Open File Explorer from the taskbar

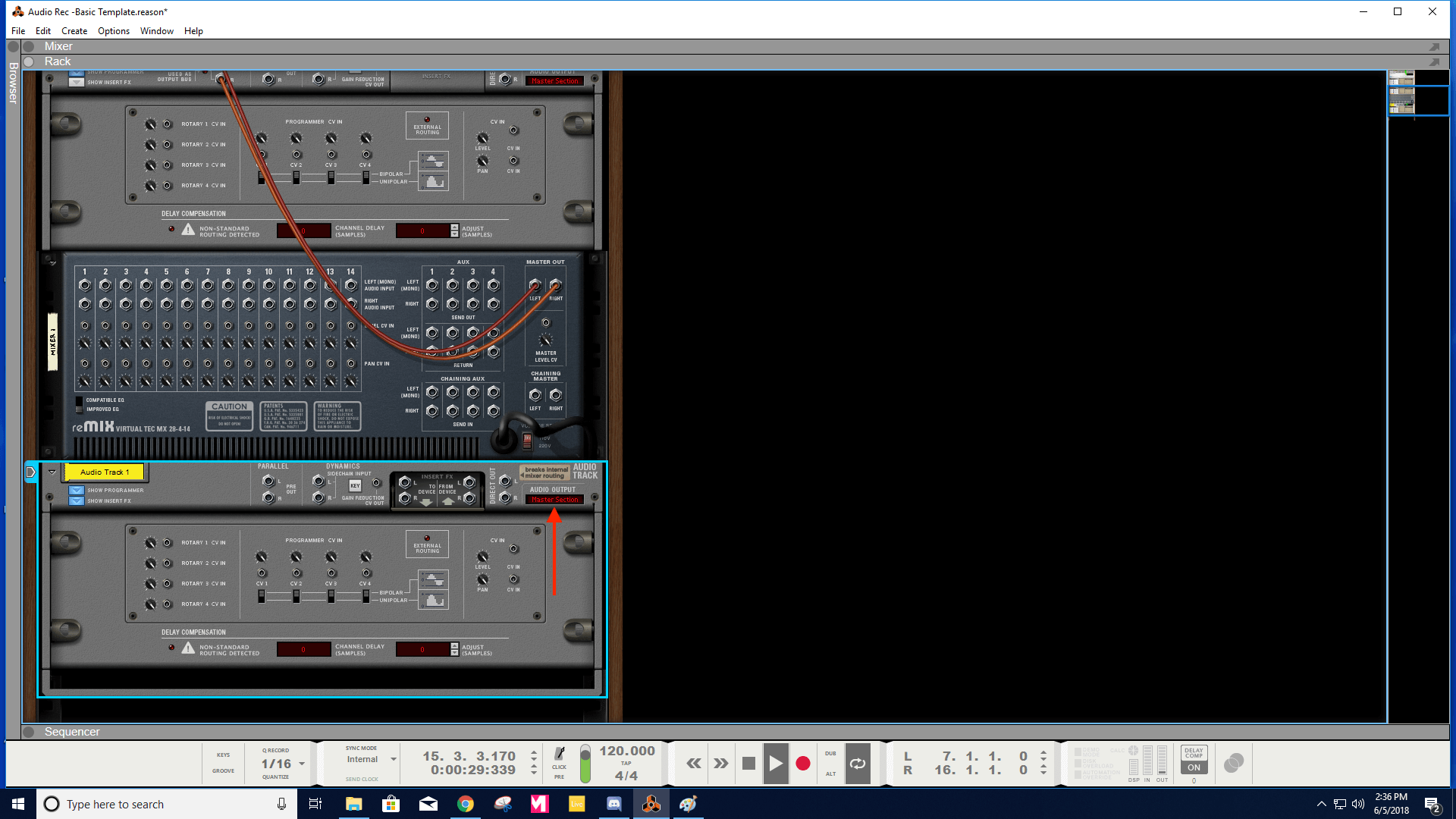[354, 804]
